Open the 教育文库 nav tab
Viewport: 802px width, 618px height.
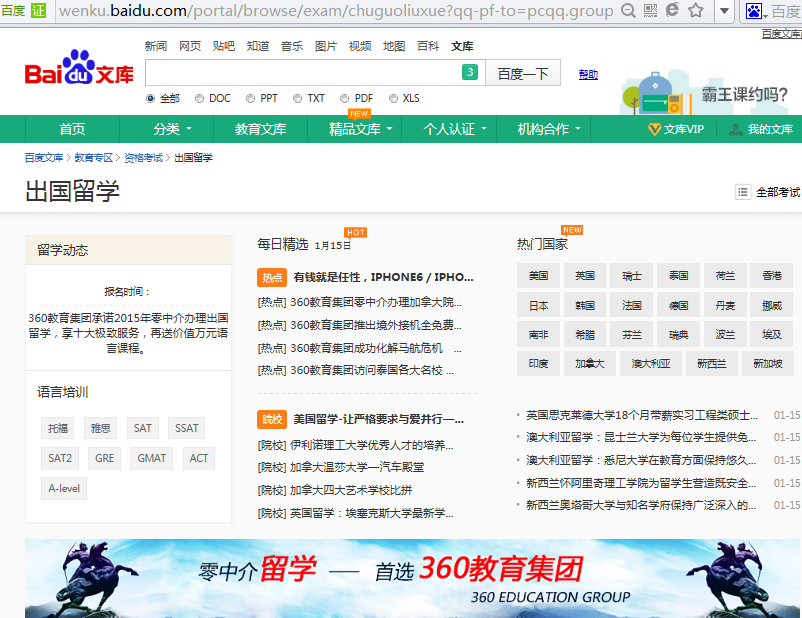260,129
